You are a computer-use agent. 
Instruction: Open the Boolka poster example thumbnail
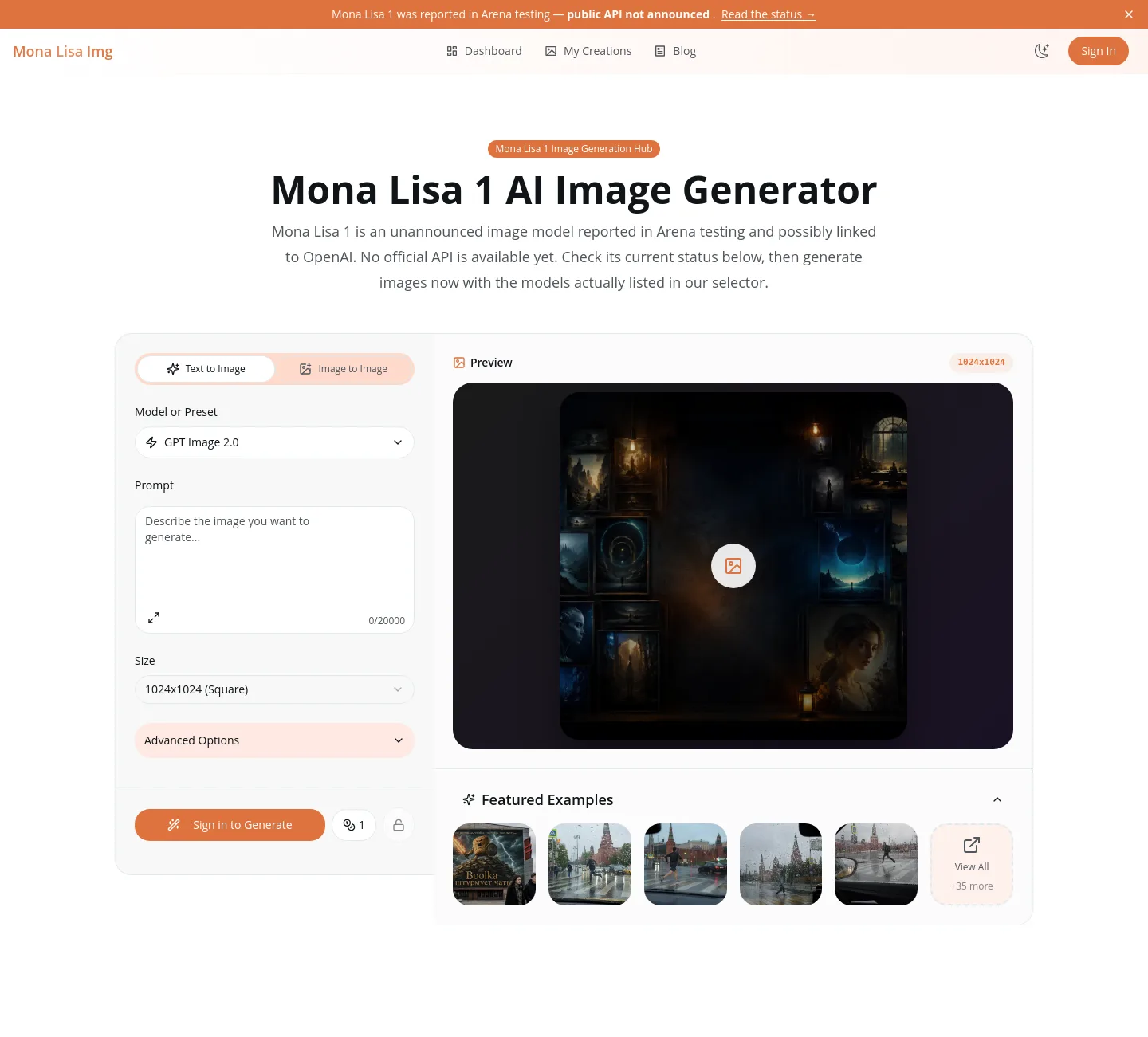(494, 864)
